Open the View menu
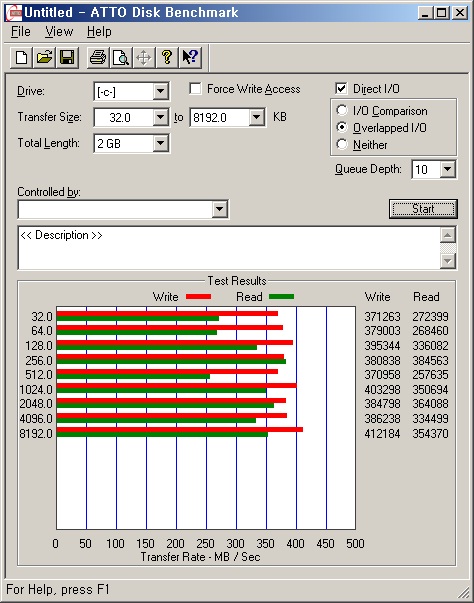This screenshot has height=603, width=474. pyautogui.click(x=59, y=32)
